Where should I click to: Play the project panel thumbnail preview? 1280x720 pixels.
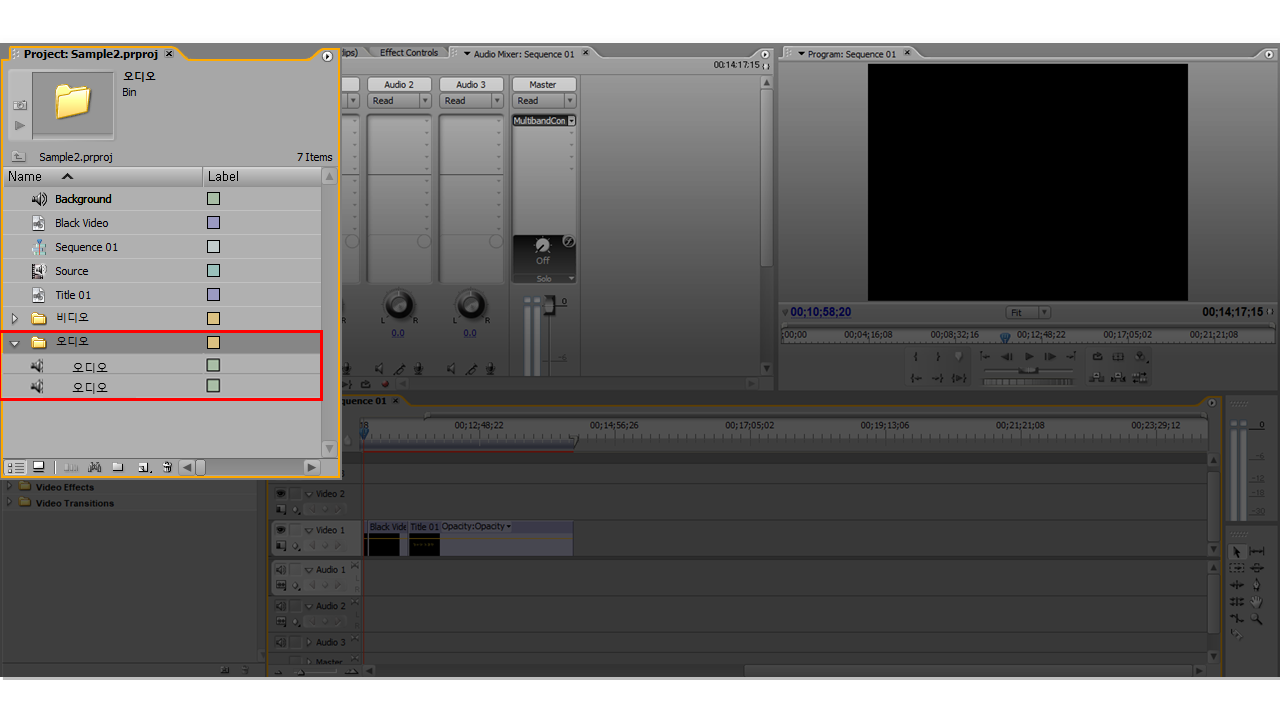click(x=19, y=125)
